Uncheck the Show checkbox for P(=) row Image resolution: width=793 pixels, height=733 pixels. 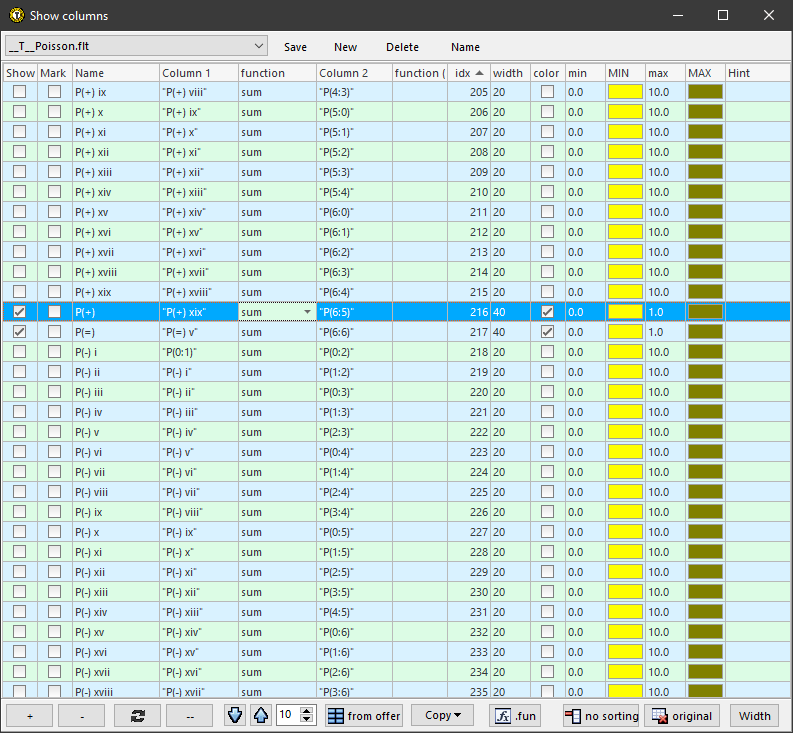coord(19,332)
